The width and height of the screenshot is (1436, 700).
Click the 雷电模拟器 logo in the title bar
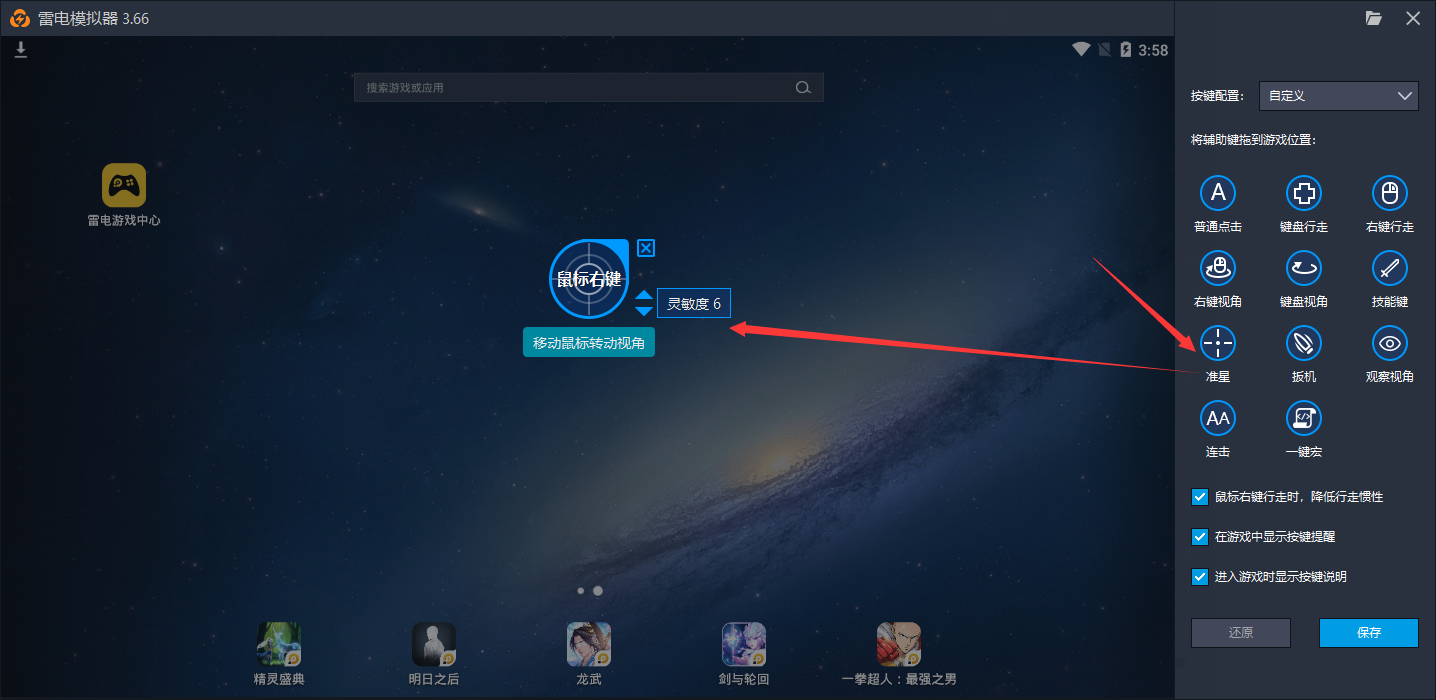[18, 18]
